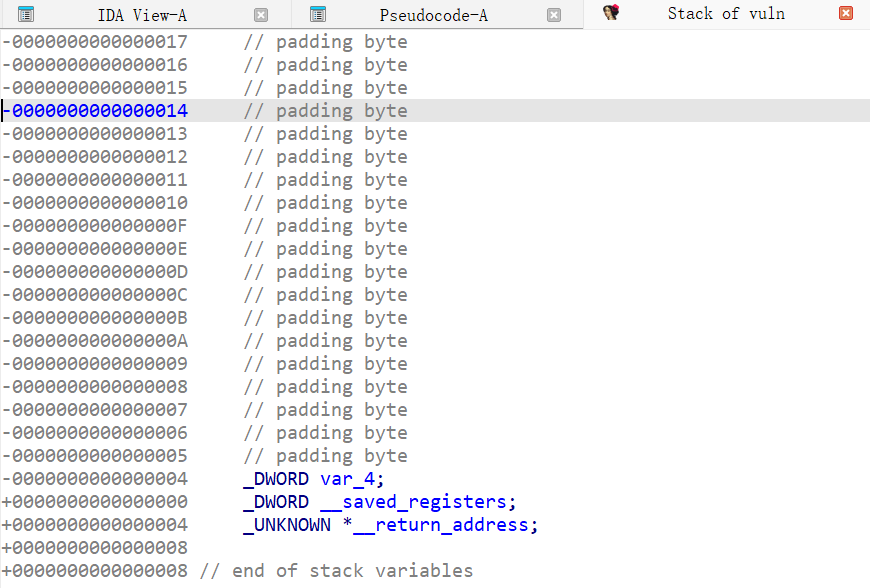870x588 pixels.
Task: Click stack offset -000000000000000A
Action: (95, 341)
